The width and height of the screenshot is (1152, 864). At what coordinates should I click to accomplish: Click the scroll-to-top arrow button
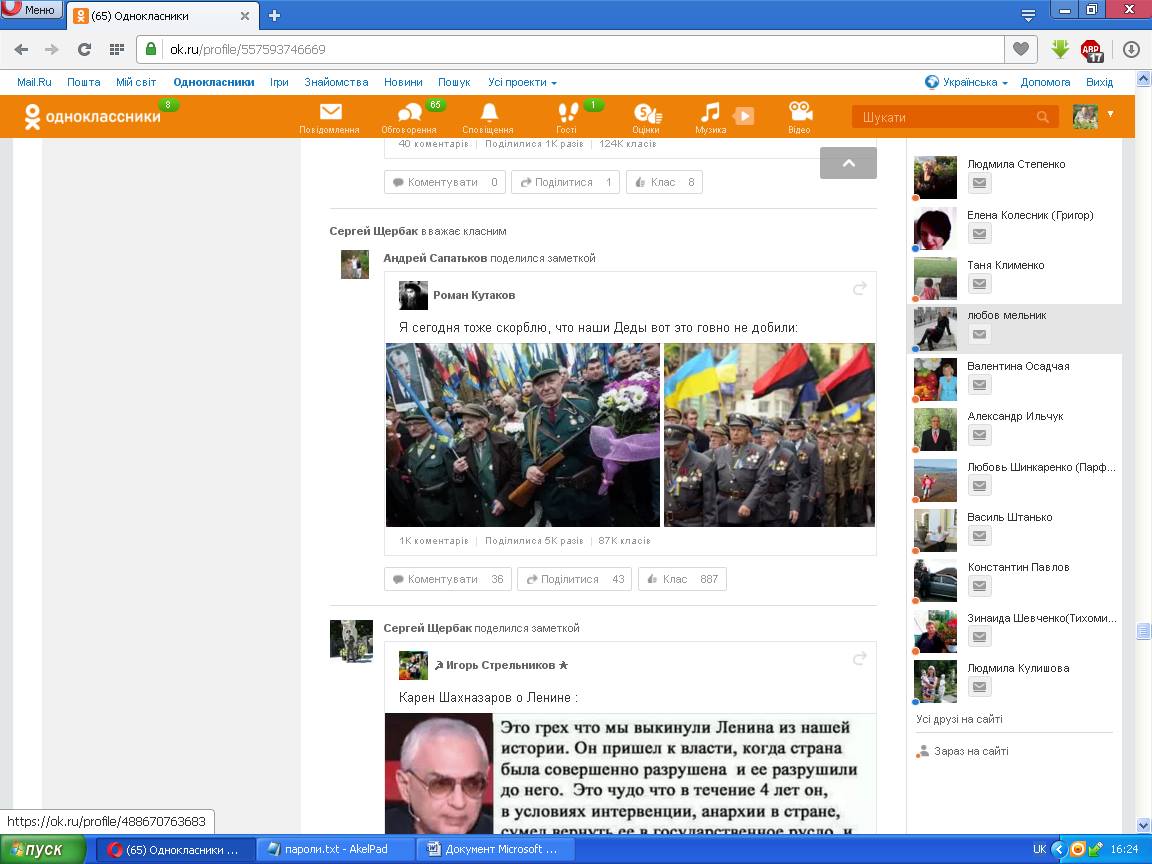coord(848,163)
